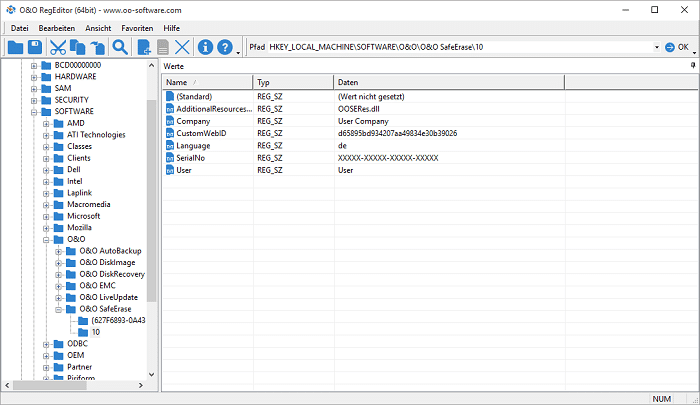Open help via question mark icon
The image size is (700, 405).
225,47
